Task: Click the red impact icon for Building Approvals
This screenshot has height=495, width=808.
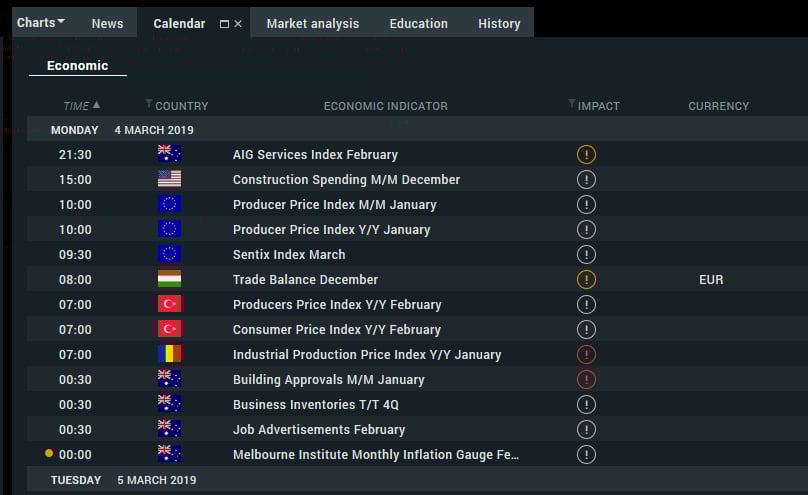Action: point(586,380)
